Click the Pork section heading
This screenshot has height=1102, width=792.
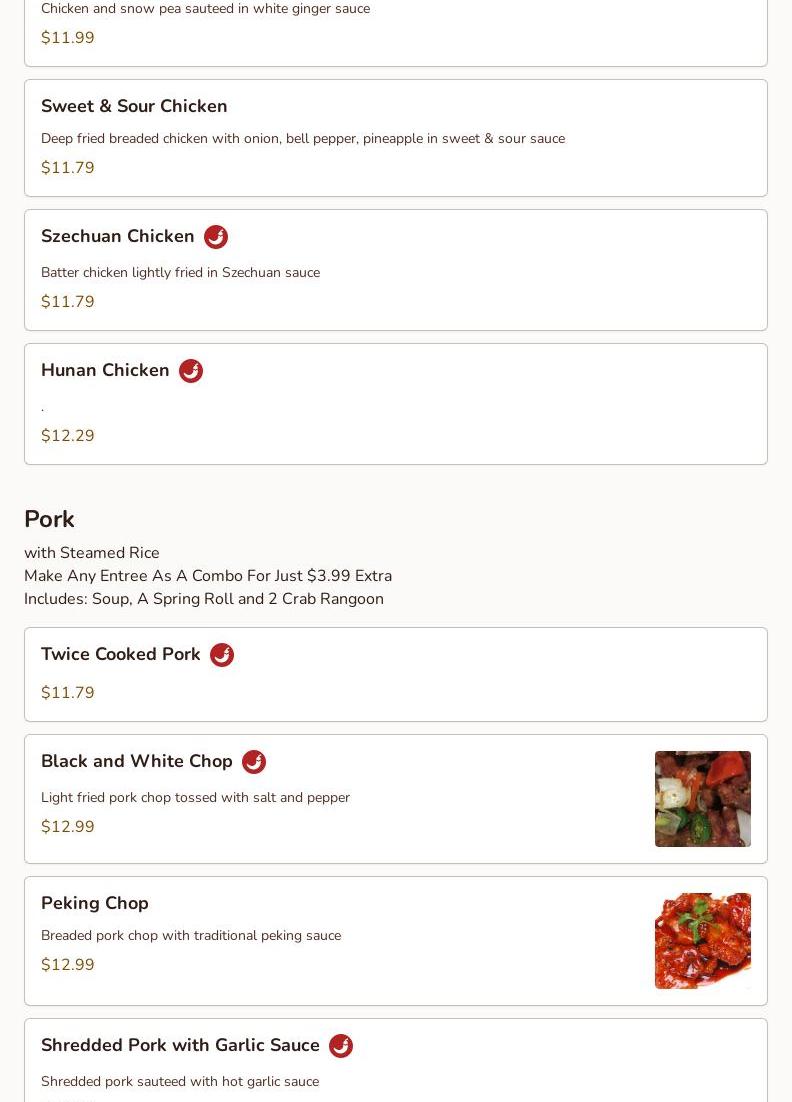(x=49, y=519)
